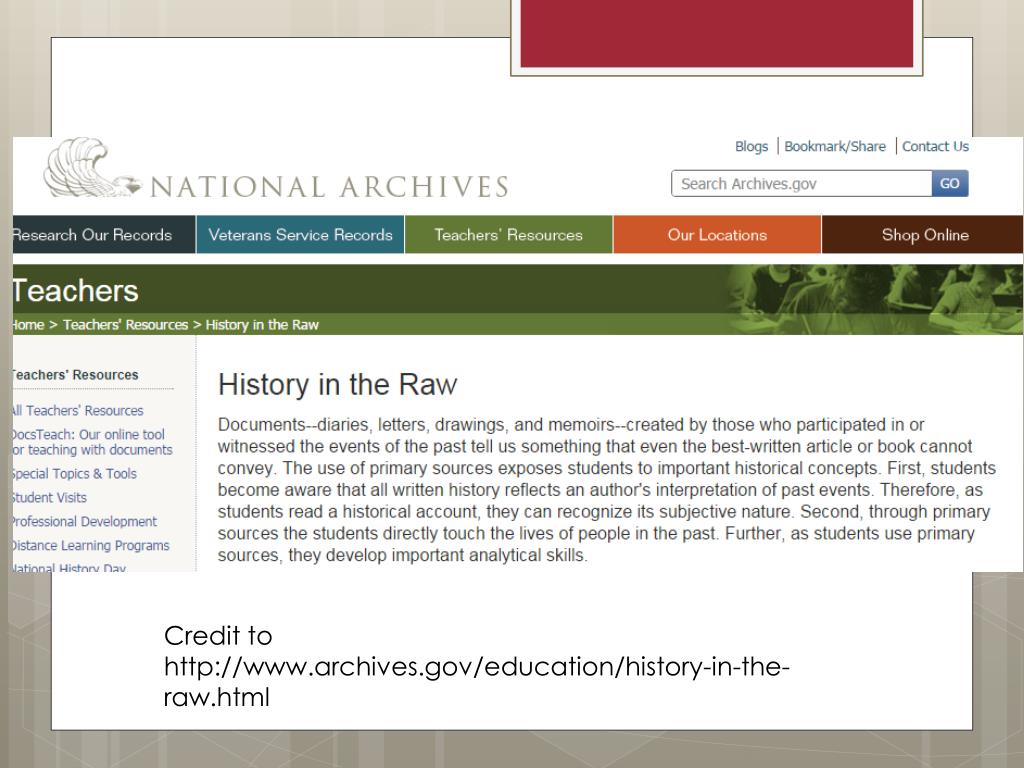Click the Teachers' Resources breadcrumb link
The height and width of the screenshot is (768, 1024).
125,325
